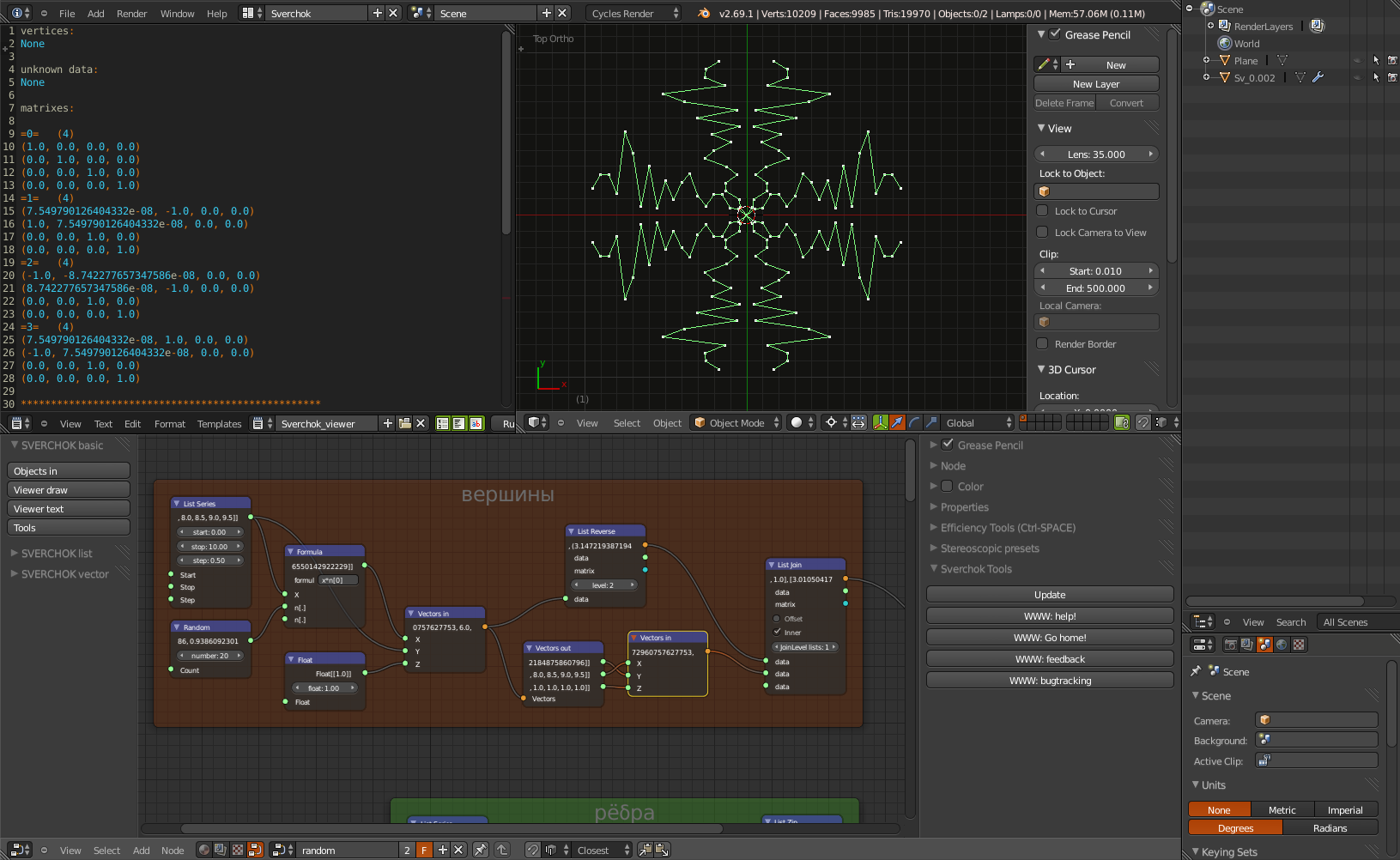Open the Templates menu in text editor
This screenshot has height=860, width=1400.
coord(220,424)
